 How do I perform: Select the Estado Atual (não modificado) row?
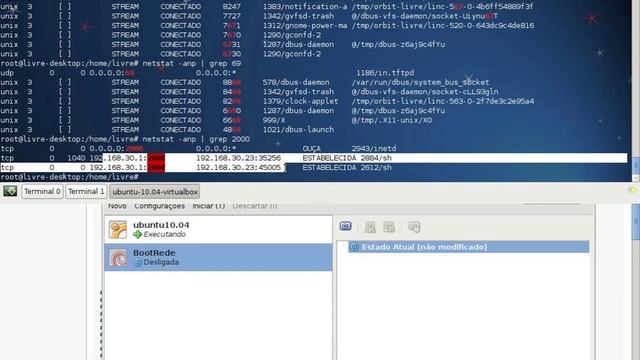click(x=469, y=247)
